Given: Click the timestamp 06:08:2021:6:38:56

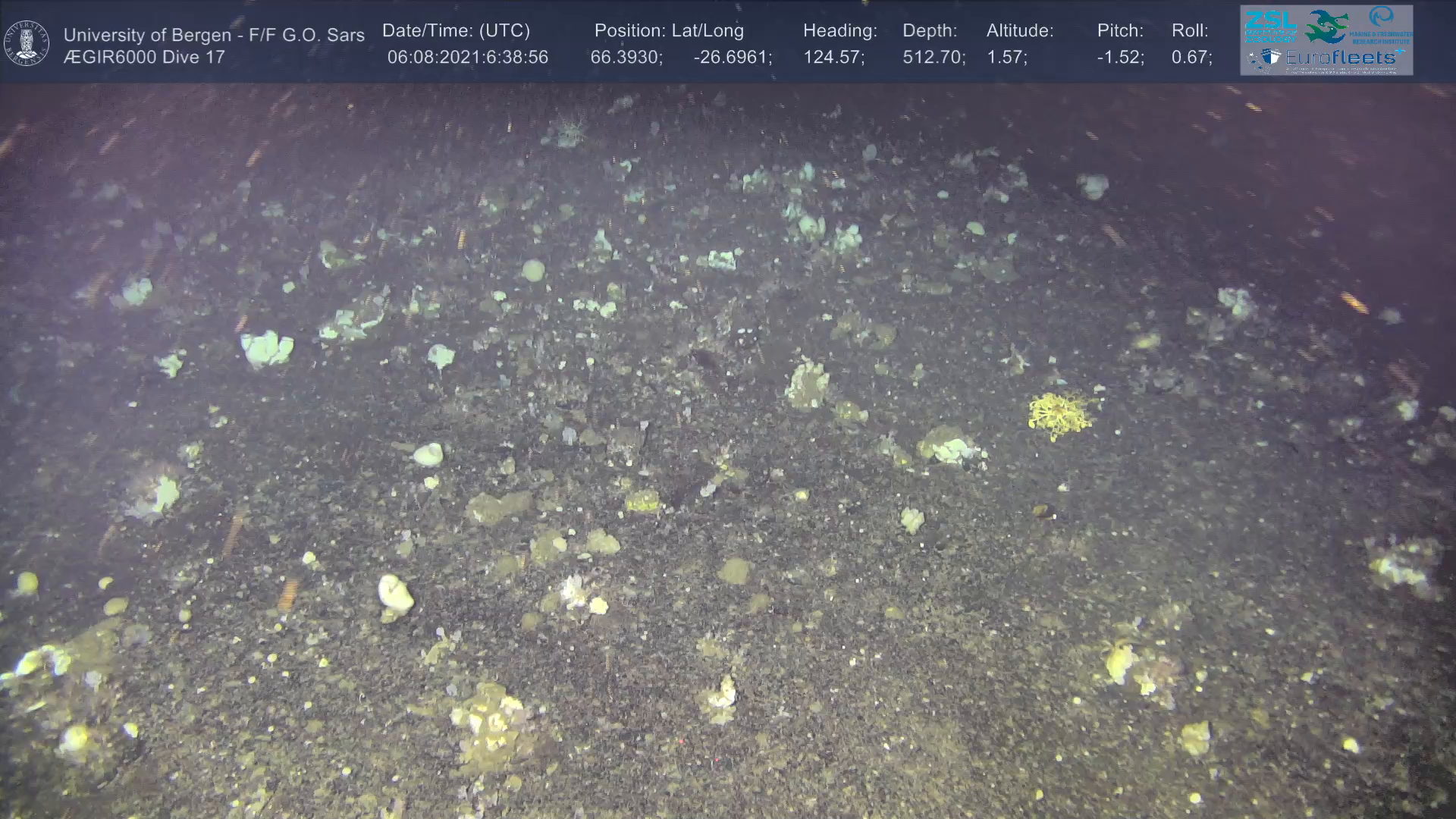Looking at the screenshot, I should click(x=467, y=57).
